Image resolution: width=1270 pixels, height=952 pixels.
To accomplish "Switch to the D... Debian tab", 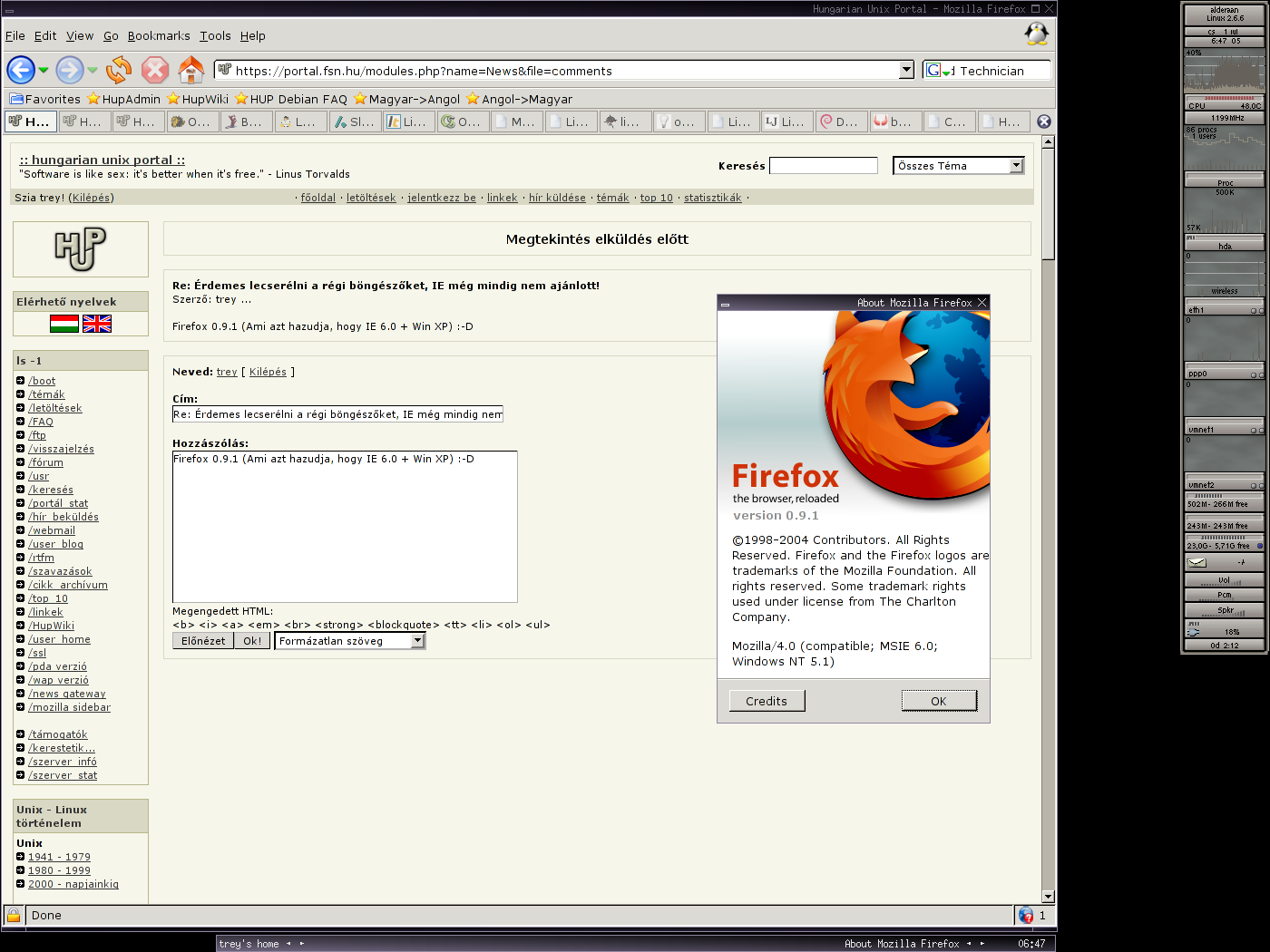I will [840, 121].
